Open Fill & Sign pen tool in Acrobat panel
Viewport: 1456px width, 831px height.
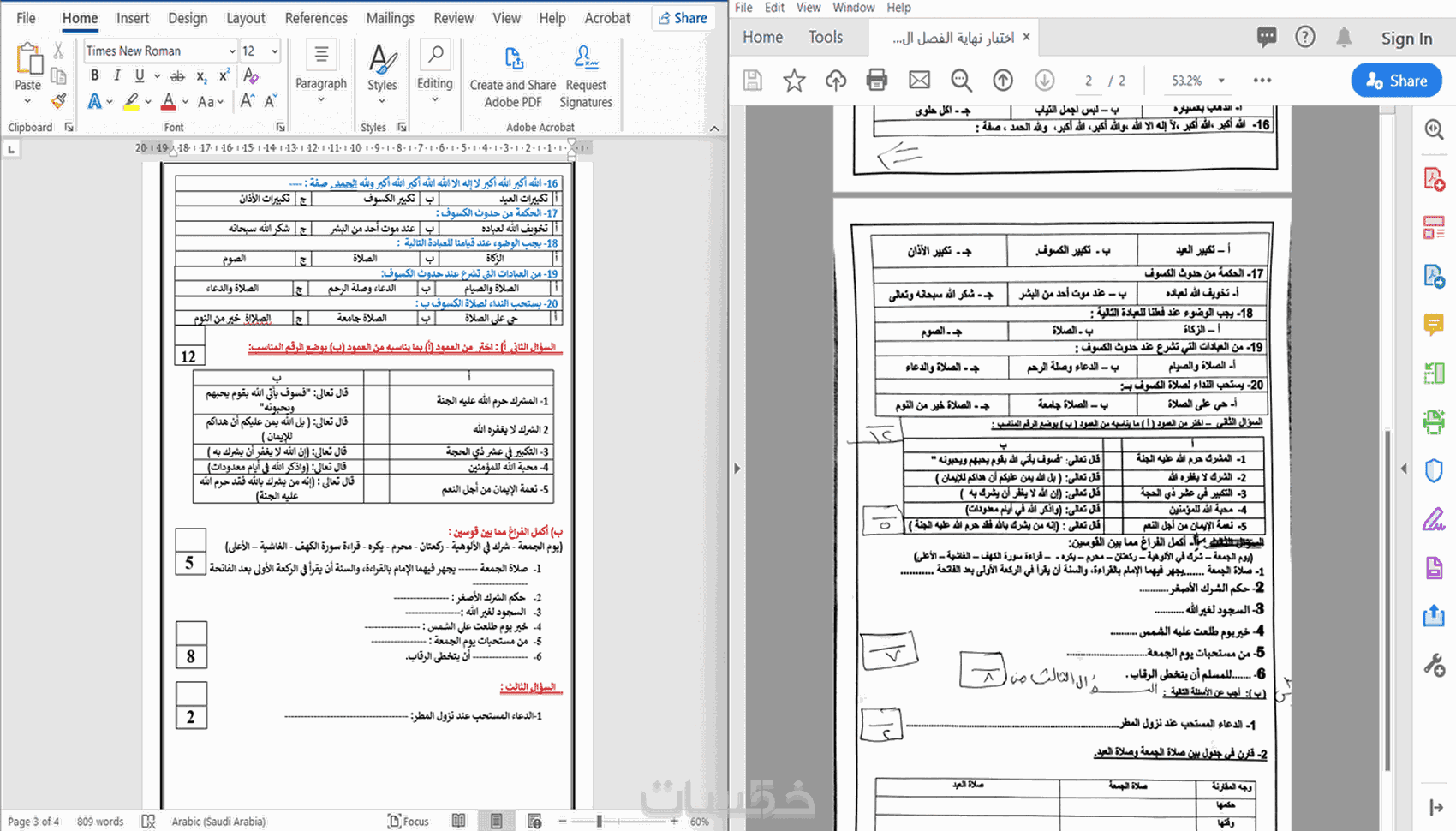point(1434,519)
